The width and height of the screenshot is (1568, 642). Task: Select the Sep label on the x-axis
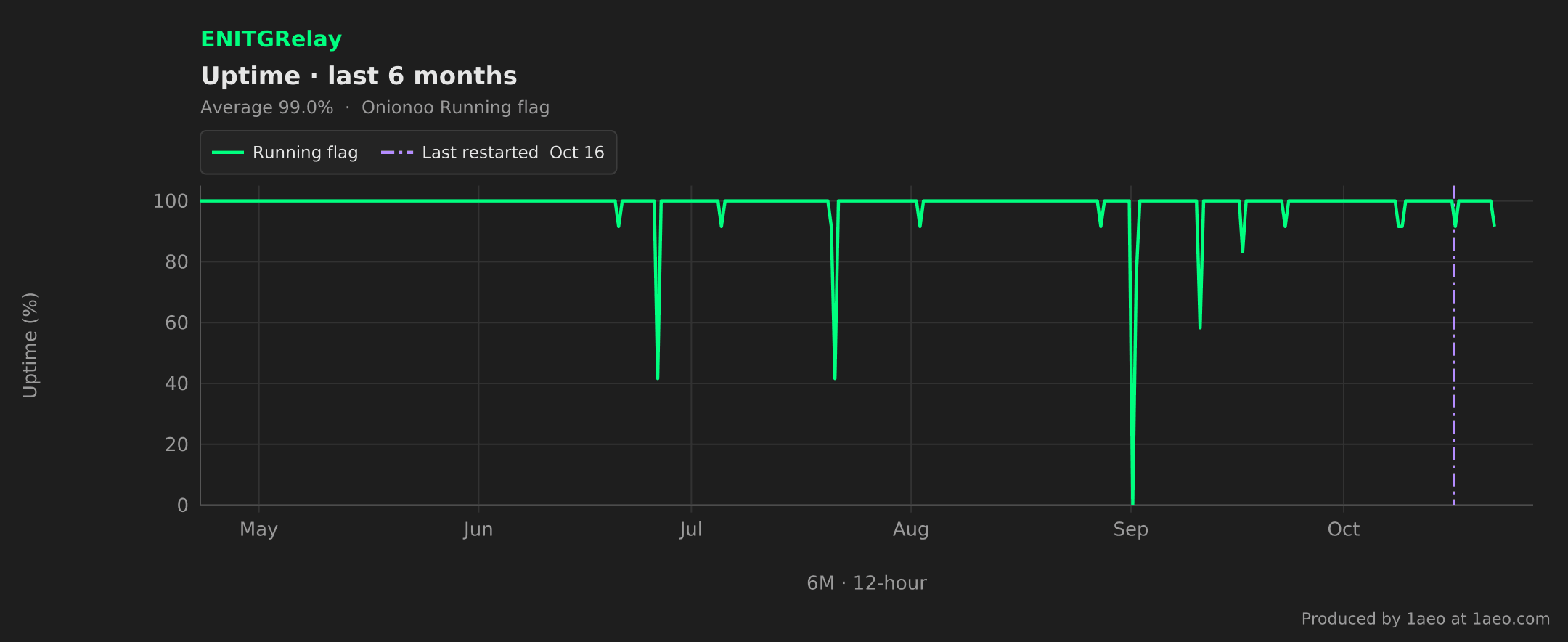click(1131, 529)
